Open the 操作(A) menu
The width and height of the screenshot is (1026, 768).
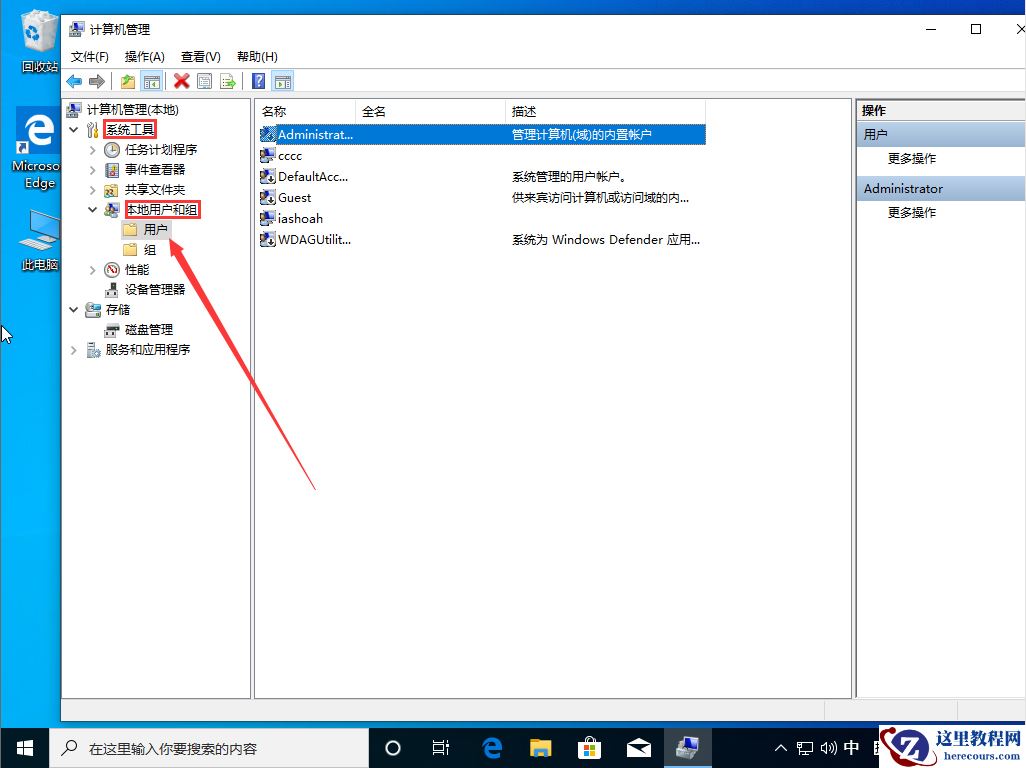(x=144, y=56)
